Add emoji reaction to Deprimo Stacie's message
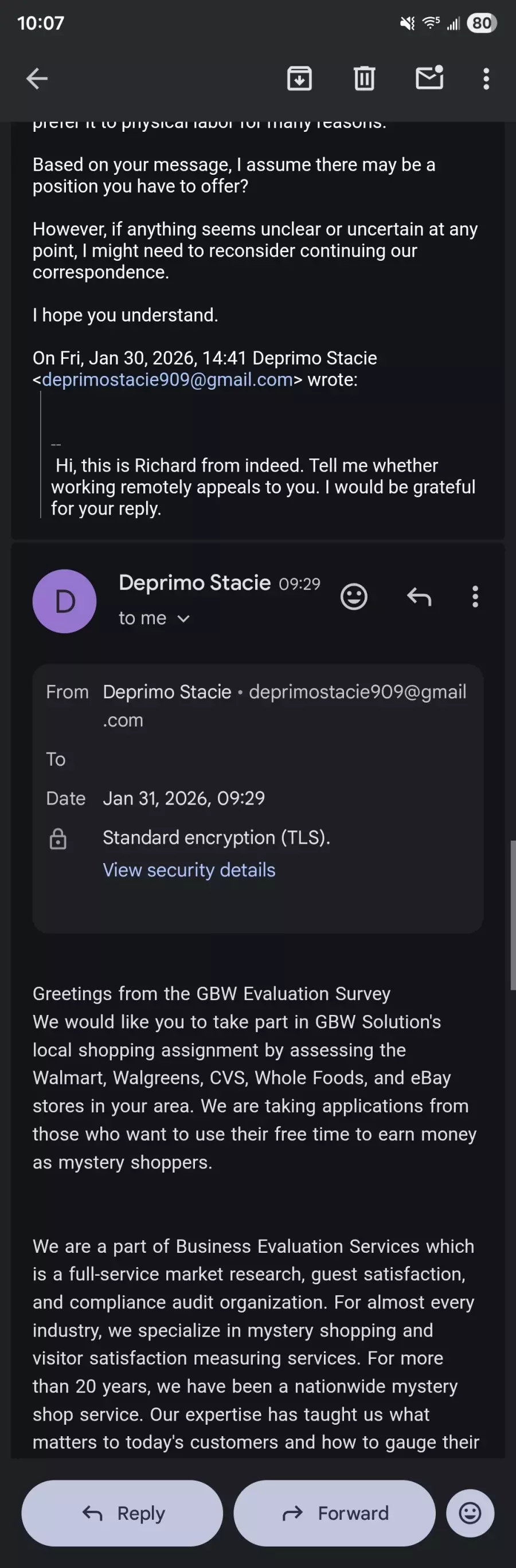This screenshot has width=516, height=1568. 354,597
